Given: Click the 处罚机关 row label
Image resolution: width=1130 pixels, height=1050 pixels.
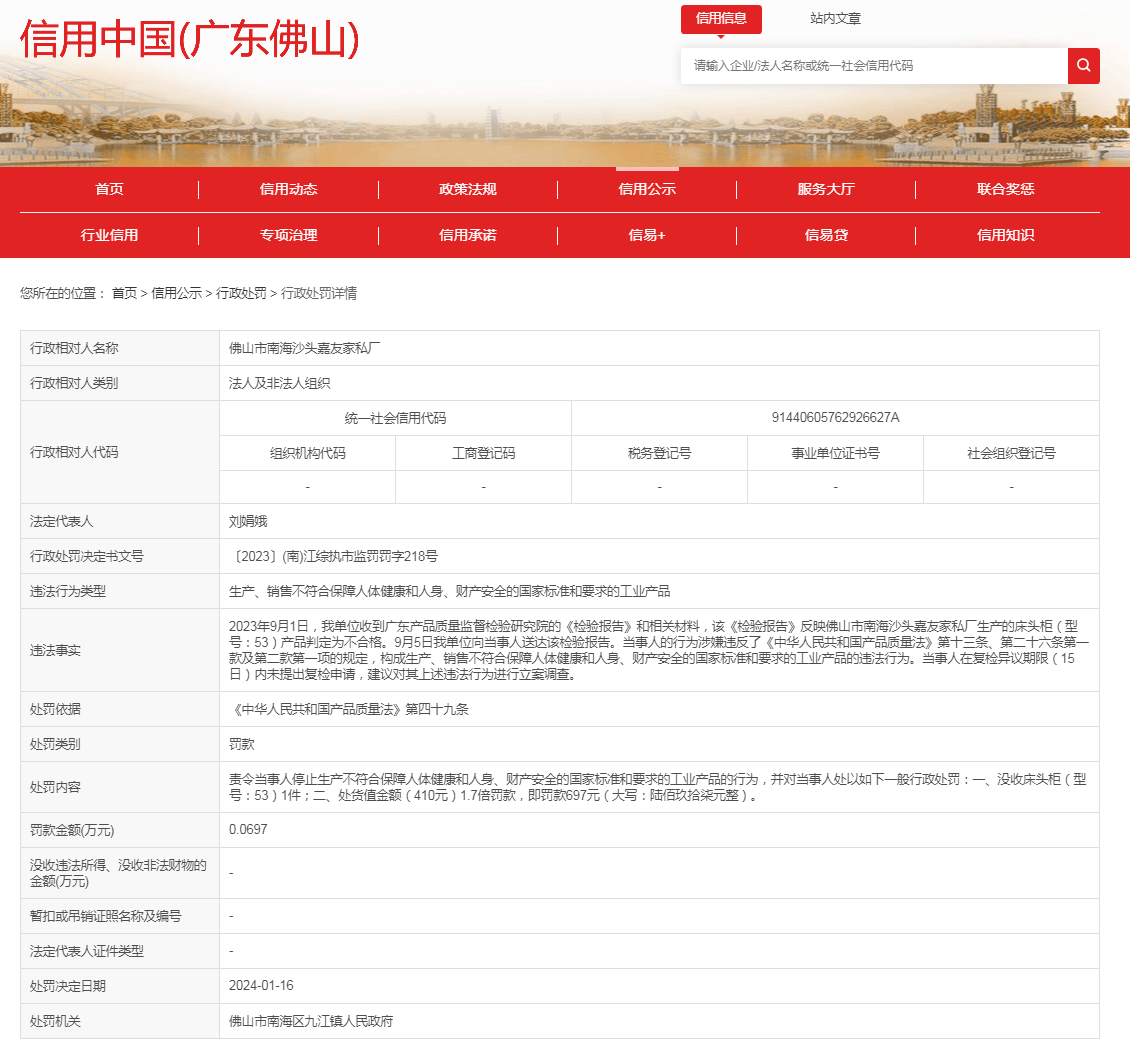Looking at the screenshot, I should click(x=55, y=1021).
